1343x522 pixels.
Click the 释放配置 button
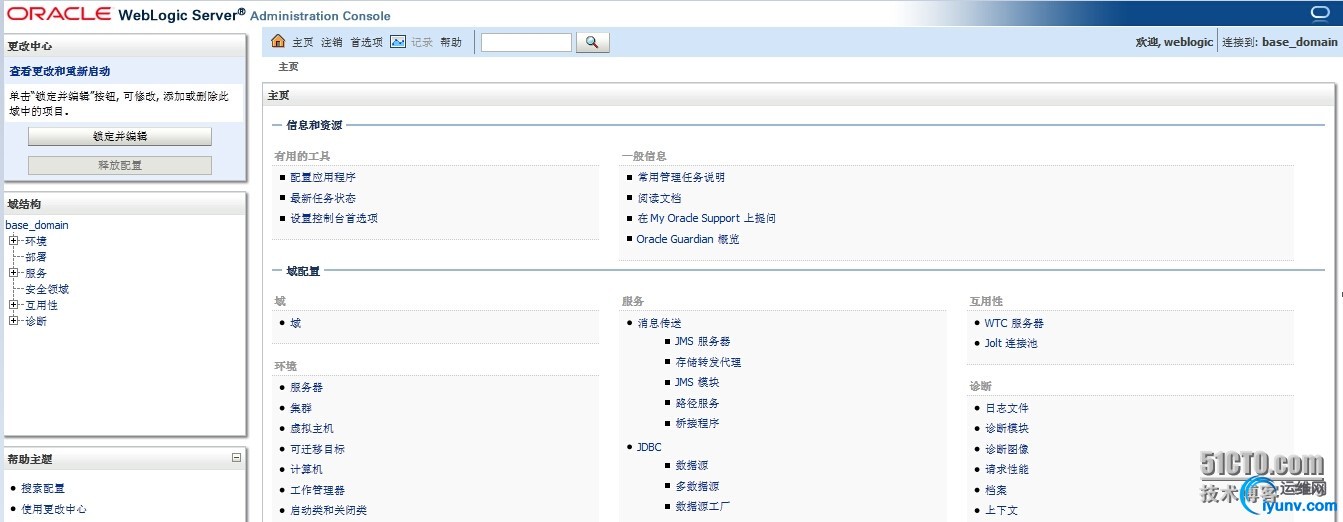coord(120,165)
